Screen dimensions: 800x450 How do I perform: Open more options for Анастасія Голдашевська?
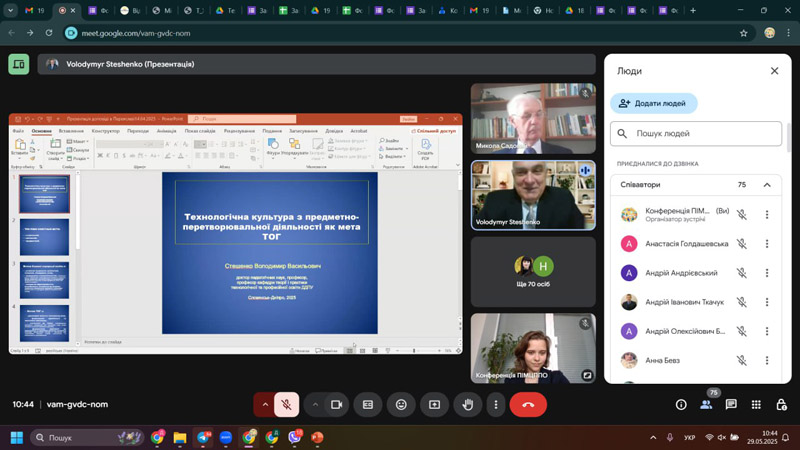[767, 243]
